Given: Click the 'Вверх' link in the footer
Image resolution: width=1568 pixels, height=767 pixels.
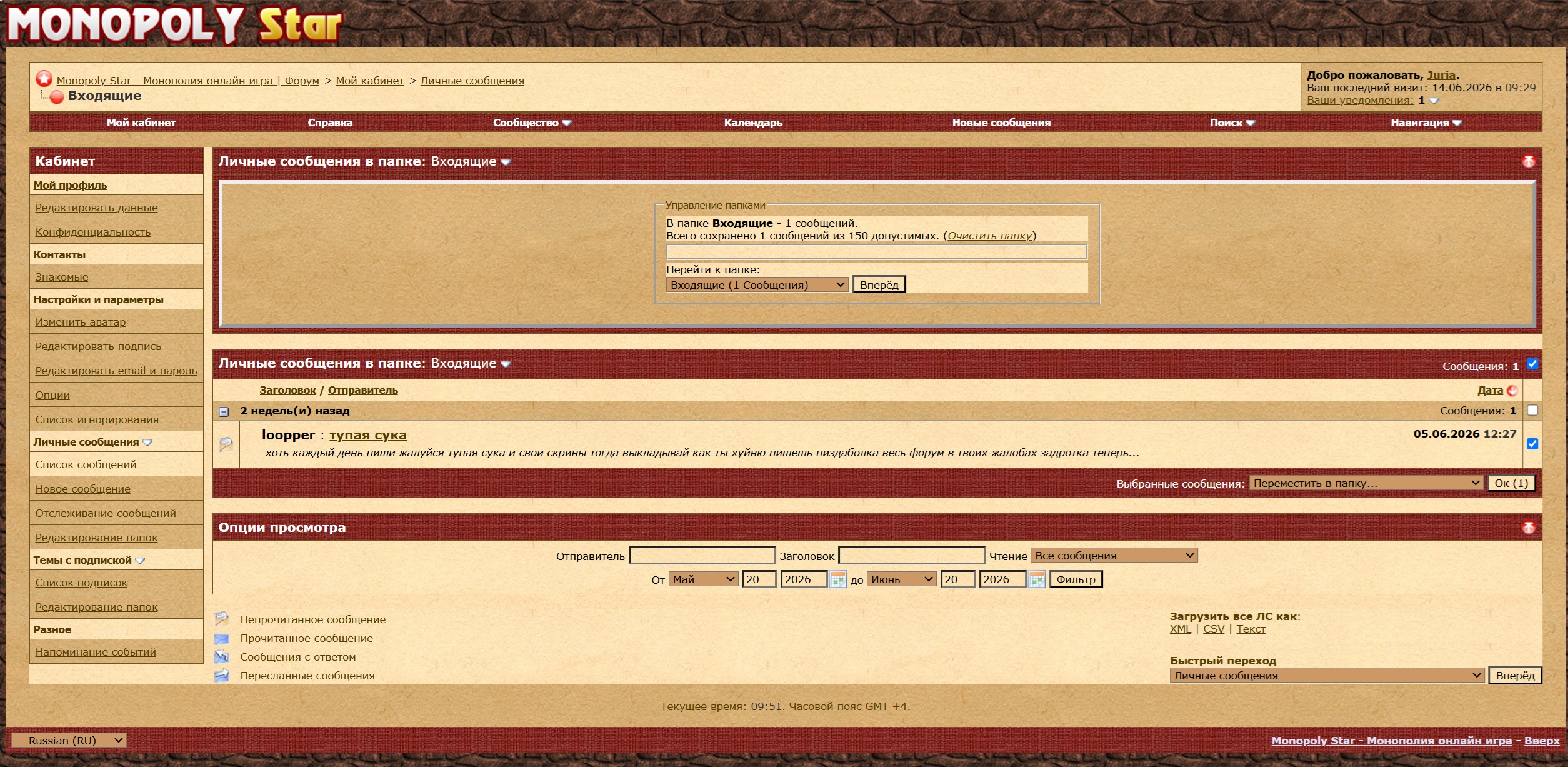Looking at the screenshot, I should [1542, 741].
